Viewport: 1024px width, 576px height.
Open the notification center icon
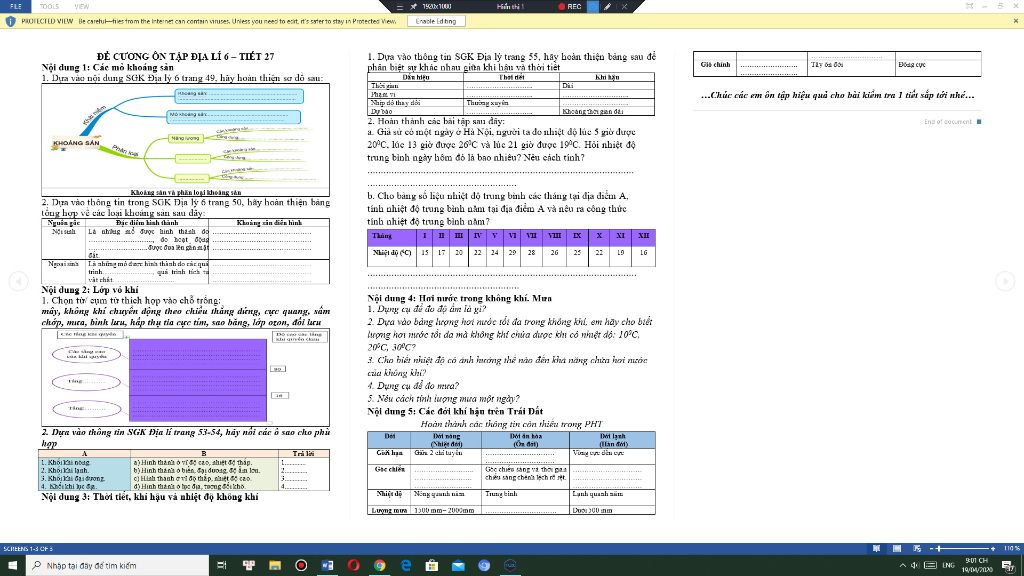point(1009,566)
